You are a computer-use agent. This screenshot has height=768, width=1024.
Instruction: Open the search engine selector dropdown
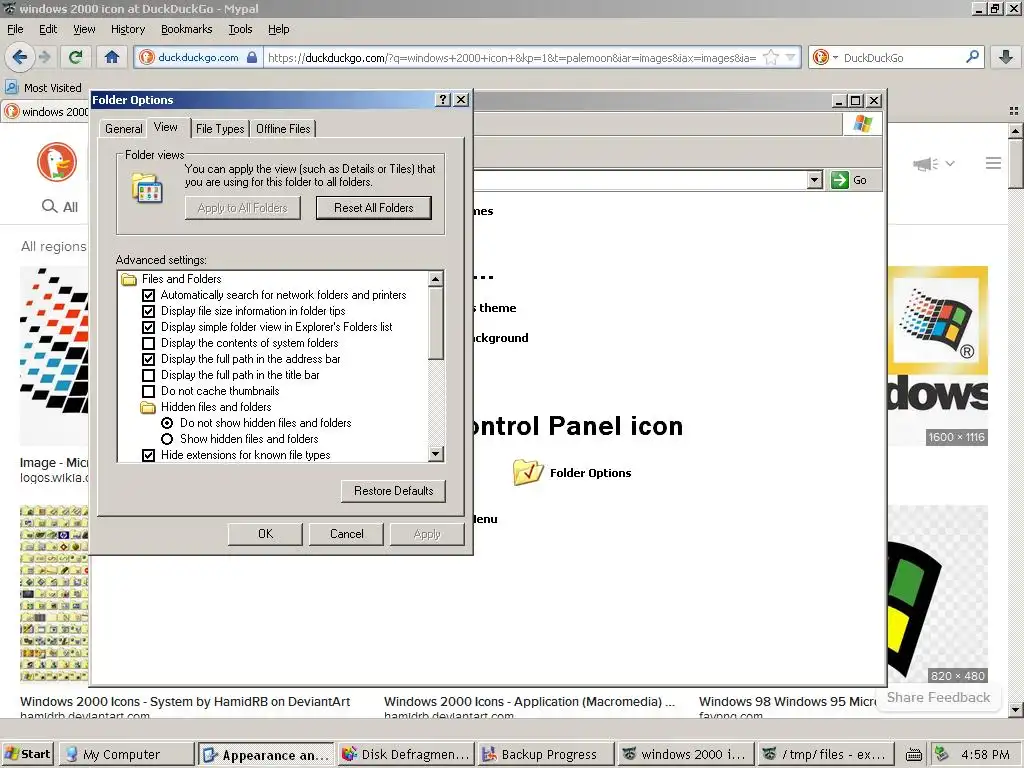pyautogui.click(x=835, y=57)
